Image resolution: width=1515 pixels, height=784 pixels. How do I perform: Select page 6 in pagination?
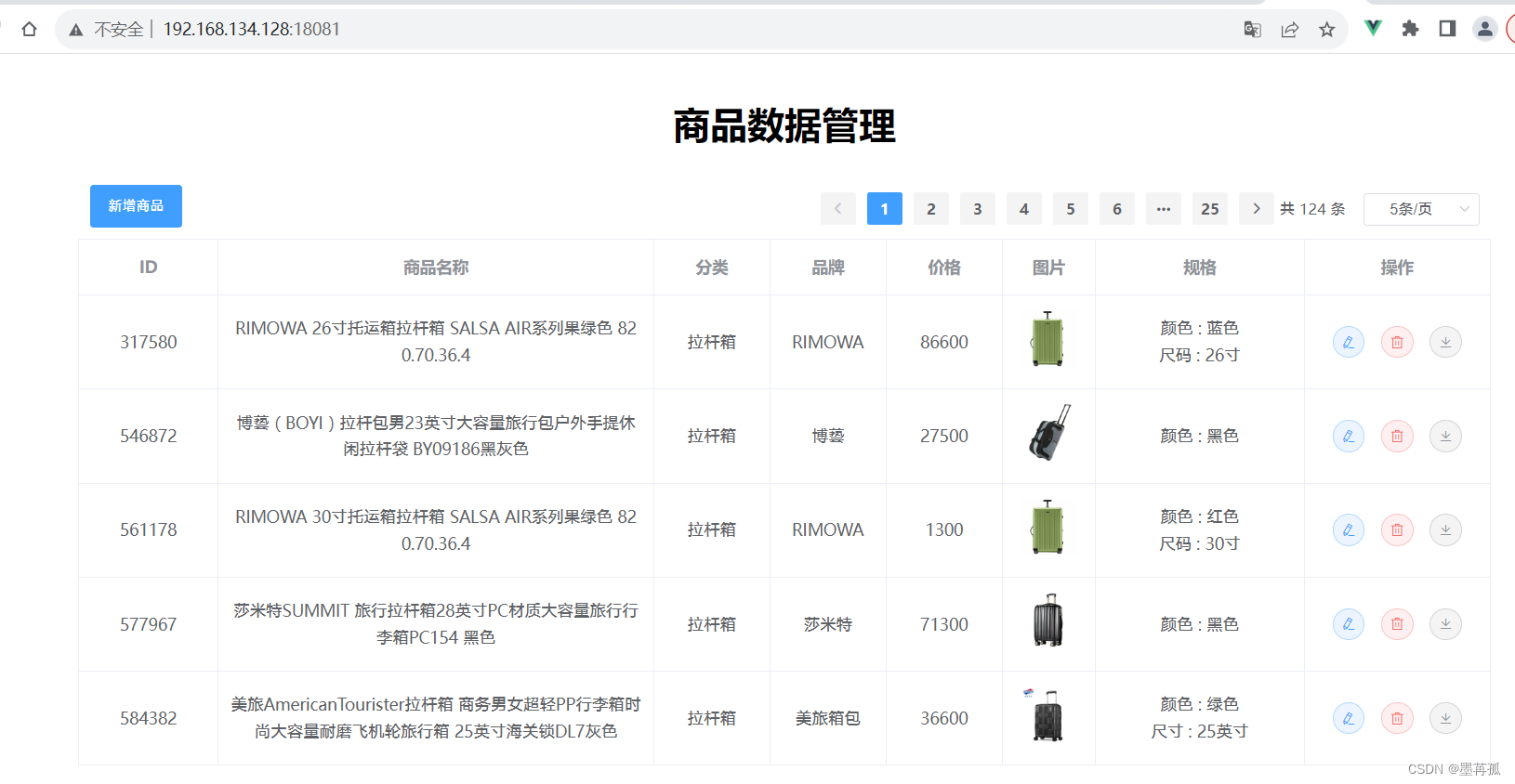click(x=1116, y=209)
